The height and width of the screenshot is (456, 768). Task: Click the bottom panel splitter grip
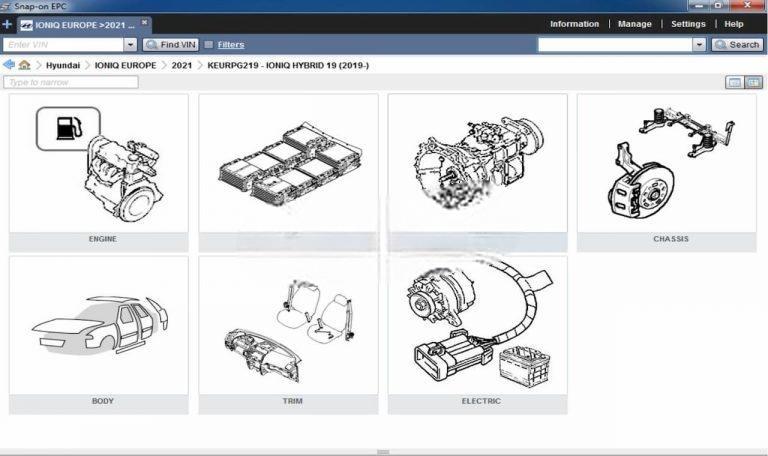tap(384, 452)
